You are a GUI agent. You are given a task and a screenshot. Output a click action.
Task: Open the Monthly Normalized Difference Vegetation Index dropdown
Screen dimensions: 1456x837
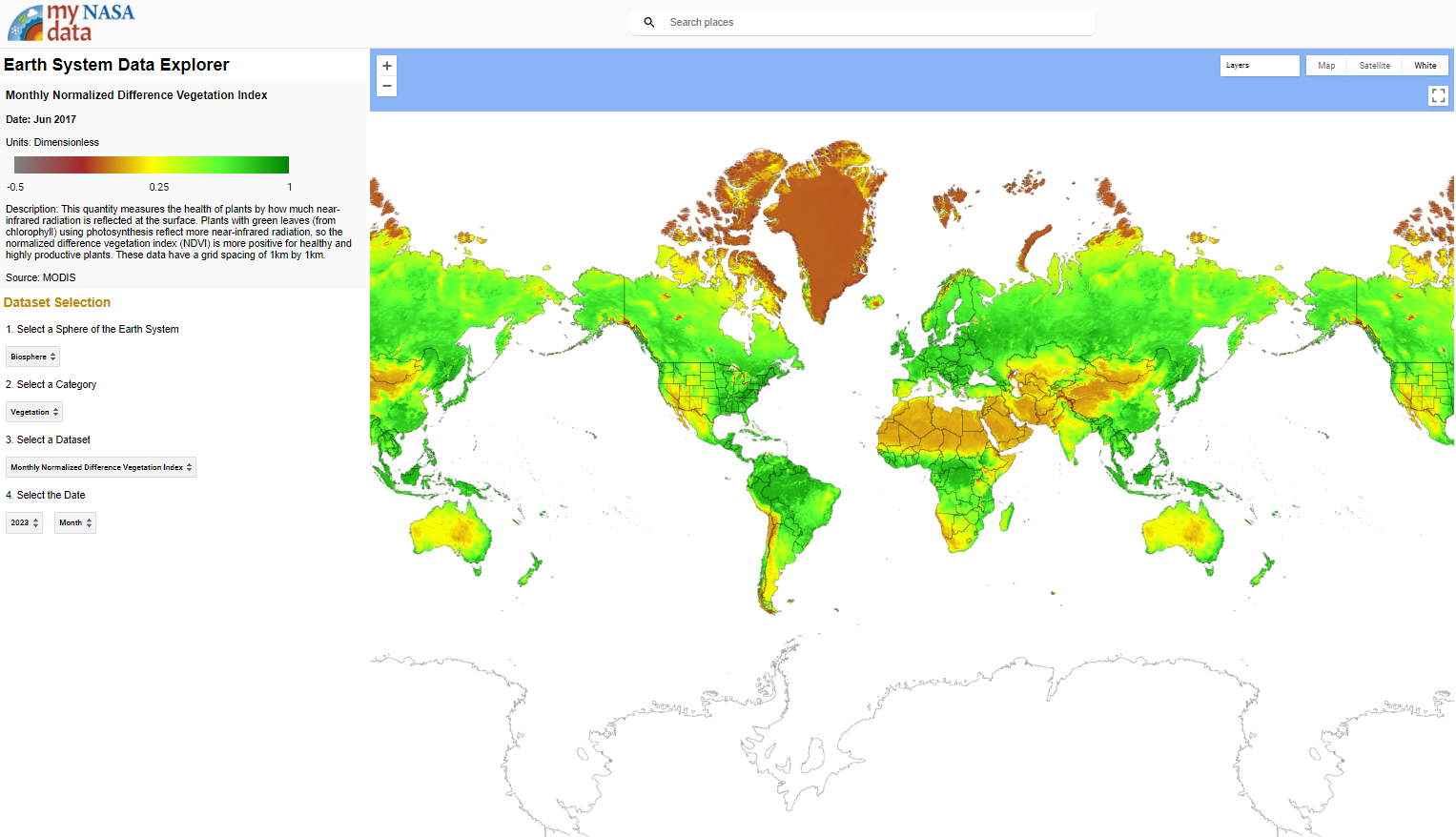100,466
